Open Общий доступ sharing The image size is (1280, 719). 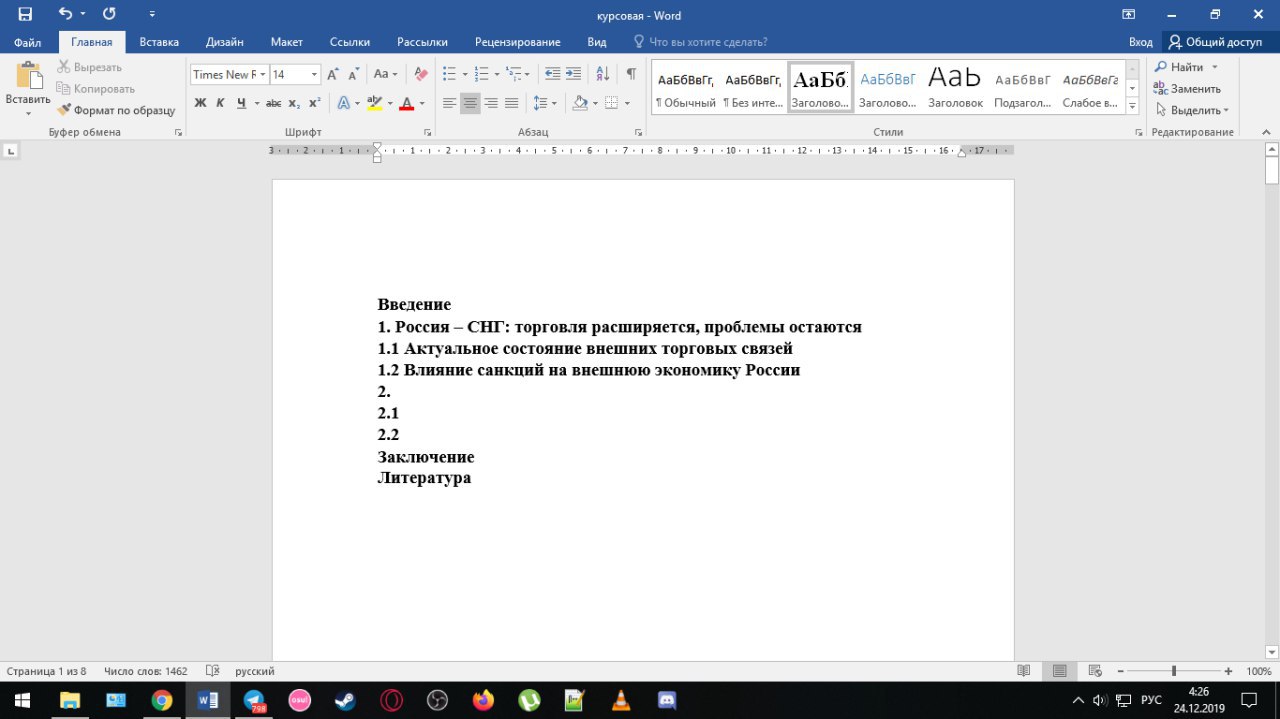point(1216,42)
